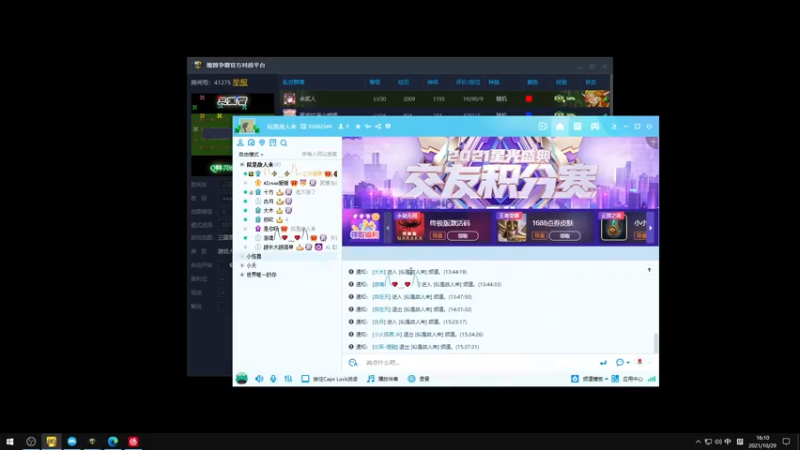This screenshot has height=450, width=800.
Task: Toggle the second settings checkbox in platform window
Action: click(x=221, y=279)
